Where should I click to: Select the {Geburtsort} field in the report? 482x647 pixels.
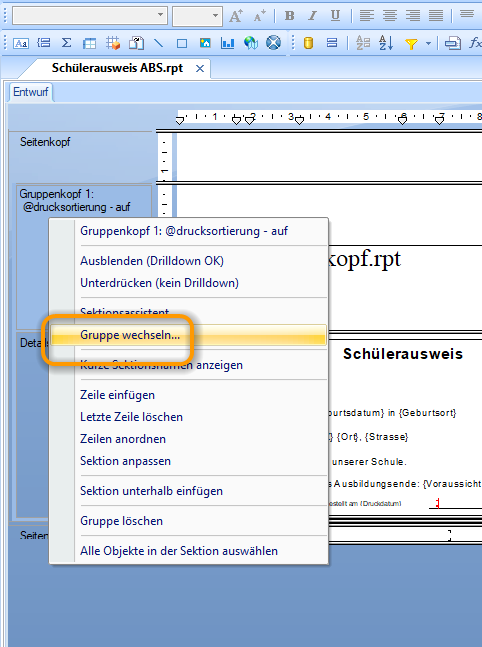click(427, 413)
